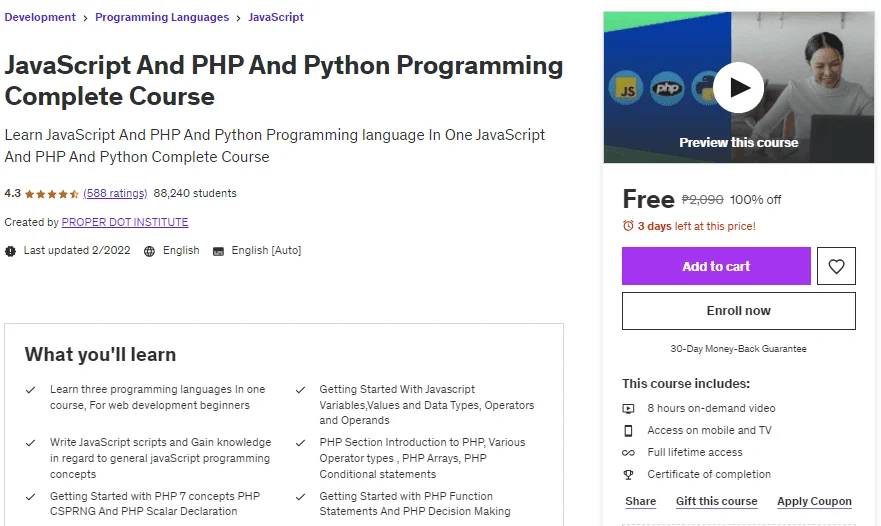
Task: Click Full lifetime access text
Action: 694,452
